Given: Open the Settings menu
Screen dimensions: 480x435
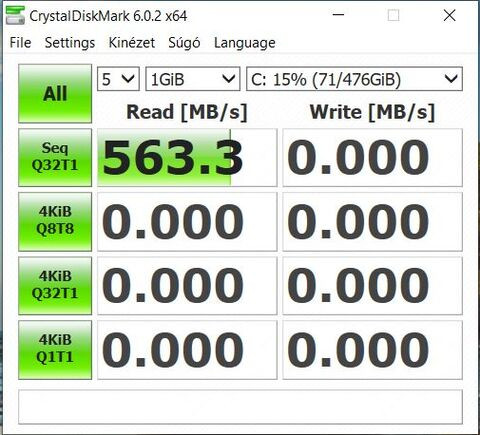Looking at the screenshot, I should coord(70,43).
